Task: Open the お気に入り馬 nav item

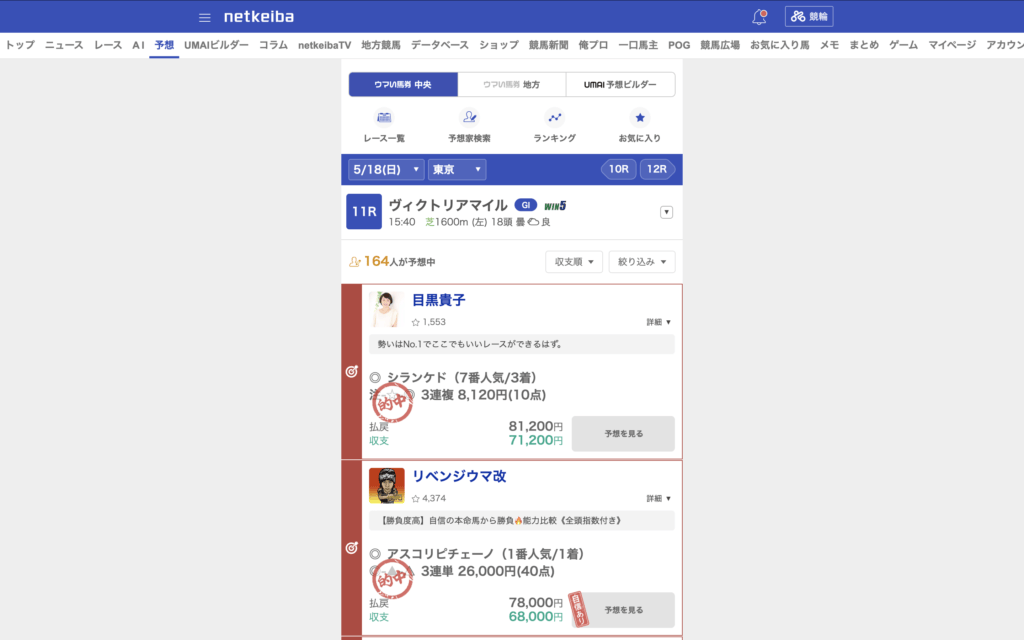Action: point(780,45)
